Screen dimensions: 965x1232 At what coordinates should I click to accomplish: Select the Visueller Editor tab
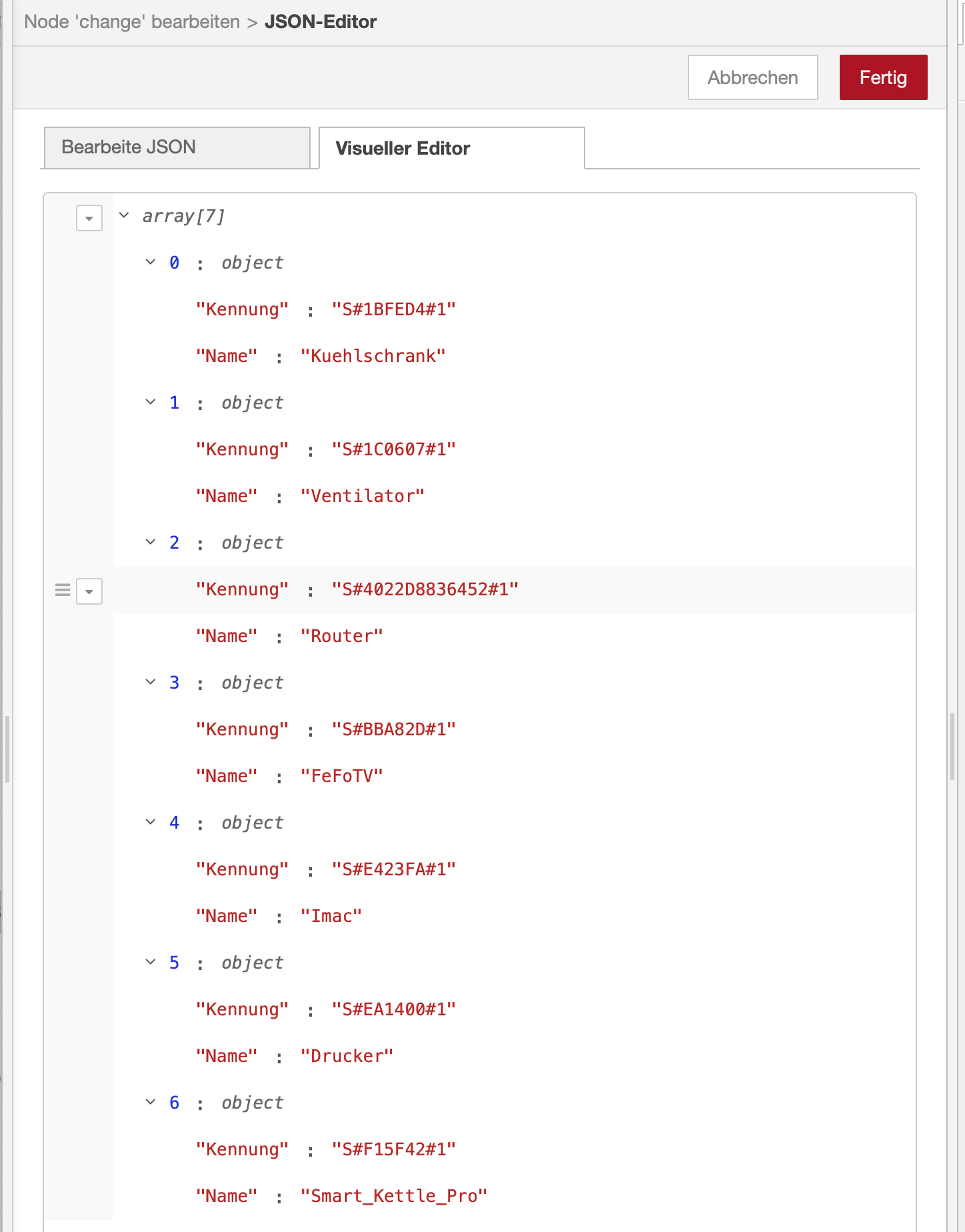click(451, 148)
